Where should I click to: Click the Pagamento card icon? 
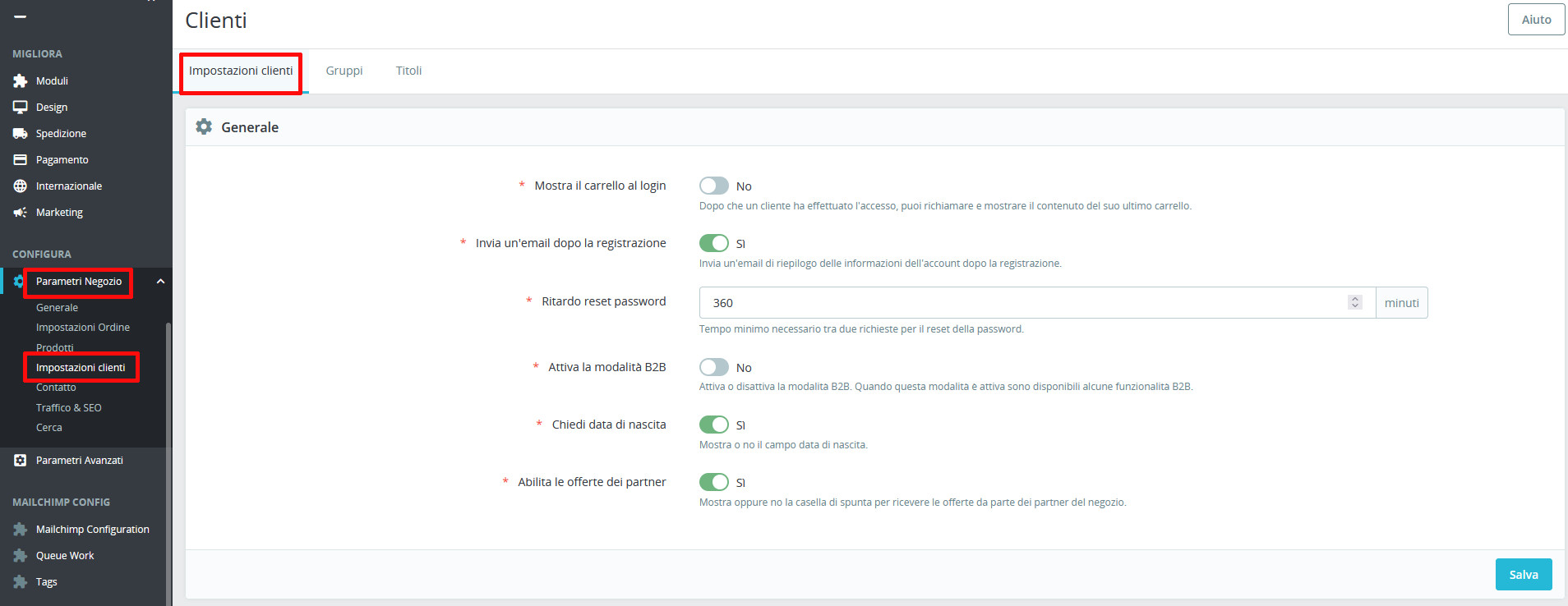(x=21, y=160)
